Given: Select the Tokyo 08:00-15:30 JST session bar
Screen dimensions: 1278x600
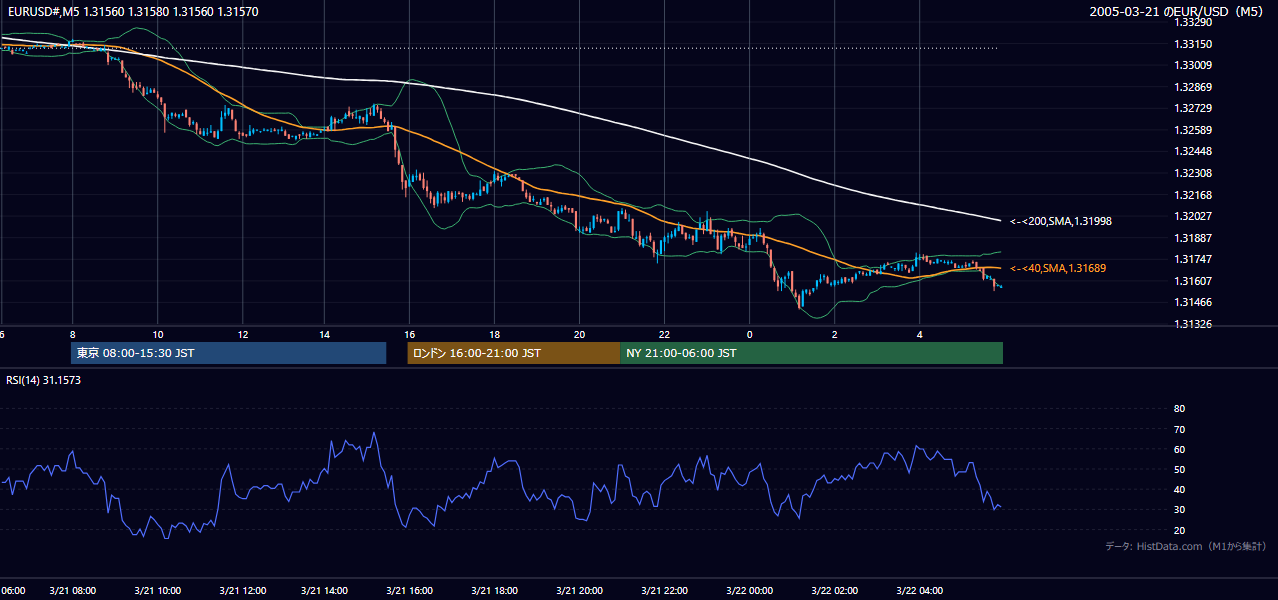Looking at the screenshot, I should [x=228, y=353].
